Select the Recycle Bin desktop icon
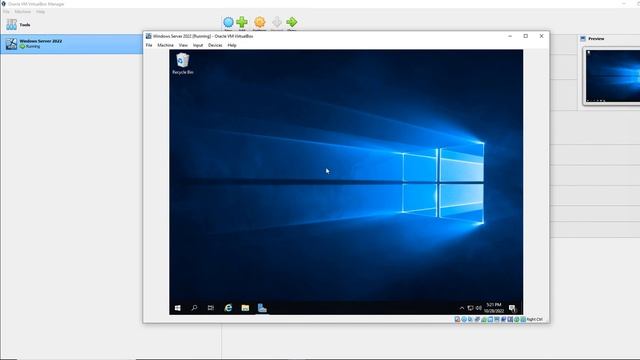The height and width of the screenshot is (360, 640). point(183,64)
